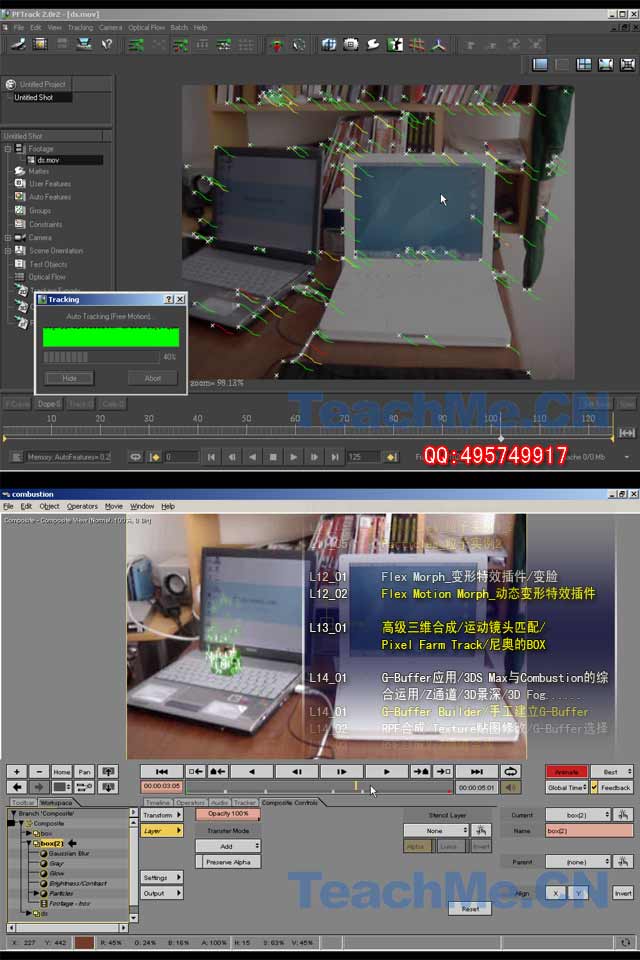Switch to the Toolbar tab in combustion
This screenshot has width=640, height=960.
(x=23, y=802)
